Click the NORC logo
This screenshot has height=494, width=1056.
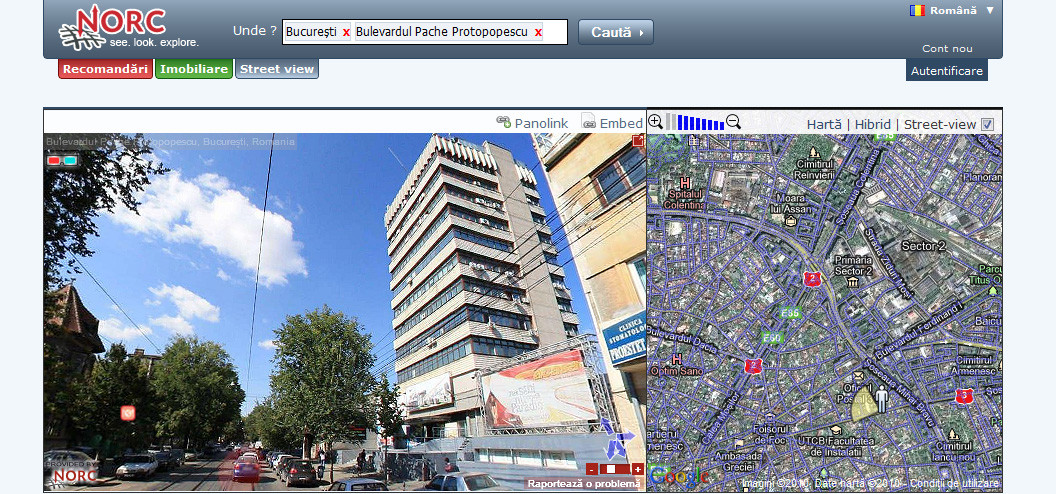click(128, 28)
